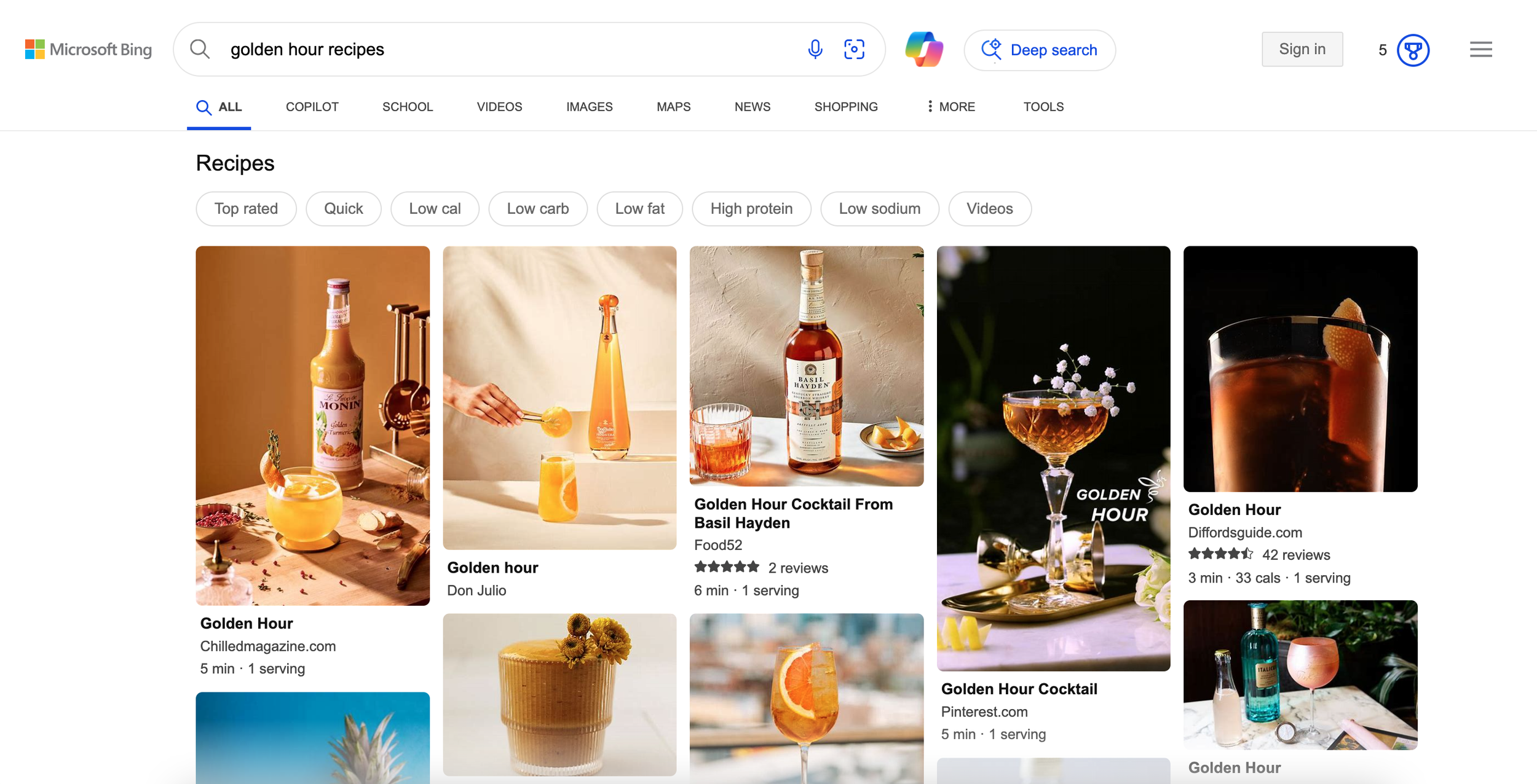This screenshot has width=1537, height=784.
Task: Open the hamburger settings menu
Action: click(1480, 49)
